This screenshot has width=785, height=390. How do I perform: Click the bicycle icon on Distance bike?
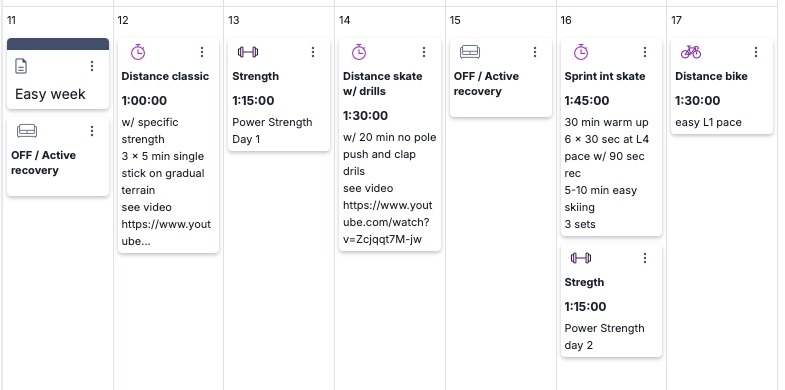[691, 52]
